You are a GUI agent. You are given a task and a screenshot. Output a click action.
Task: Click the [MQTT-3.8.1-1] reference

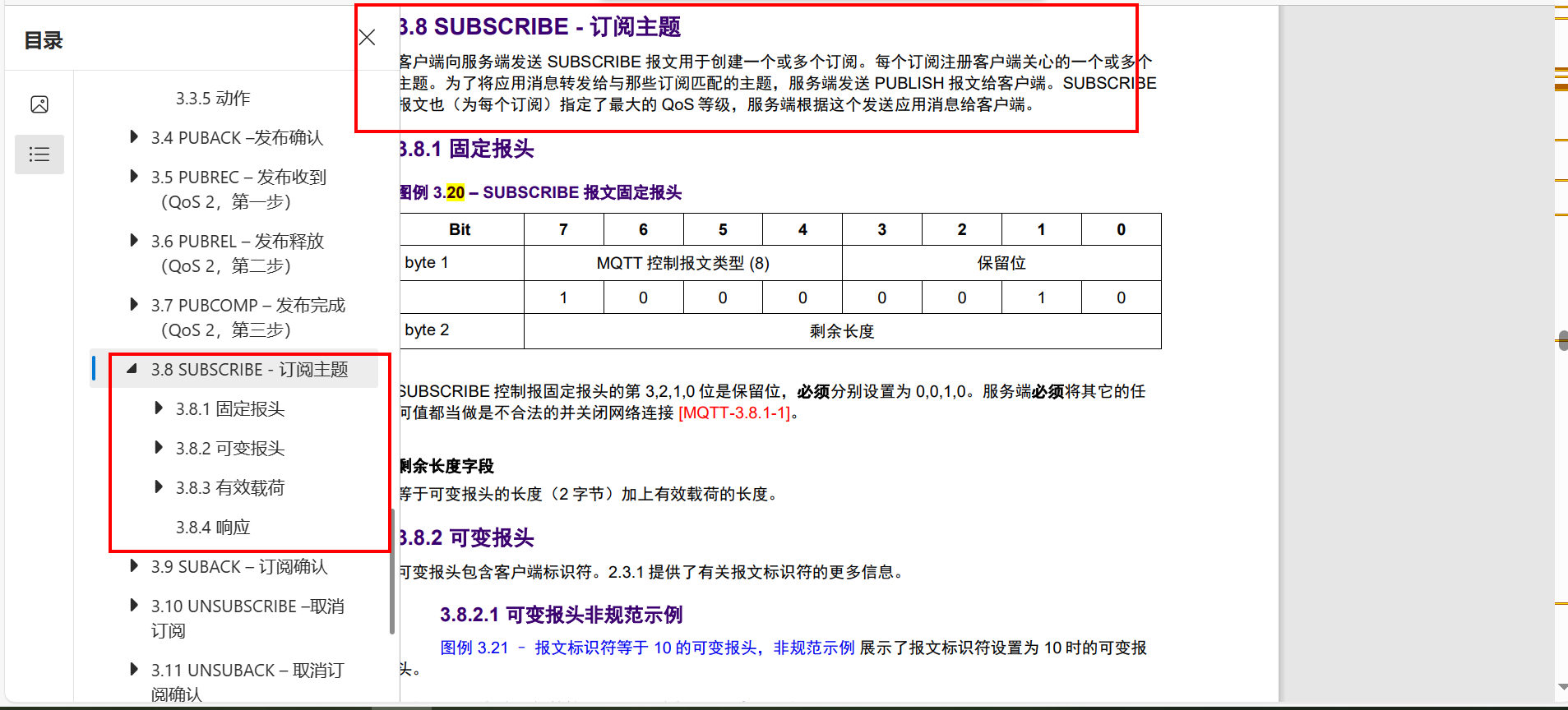733,413
